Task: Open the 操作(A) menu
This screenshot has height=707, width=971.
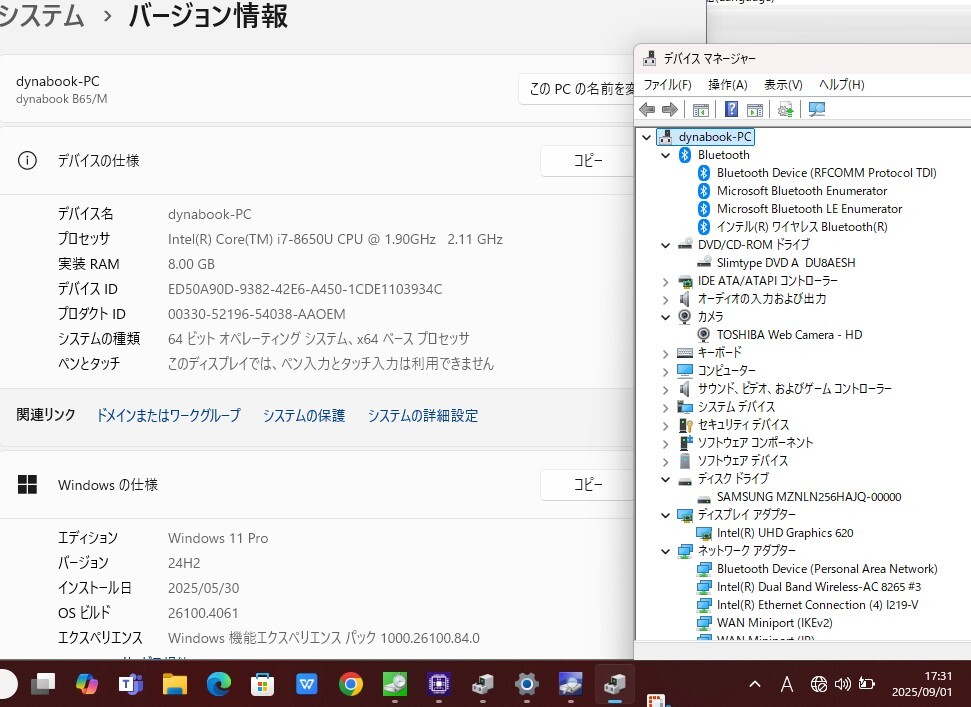Action: tap(727, 85)
